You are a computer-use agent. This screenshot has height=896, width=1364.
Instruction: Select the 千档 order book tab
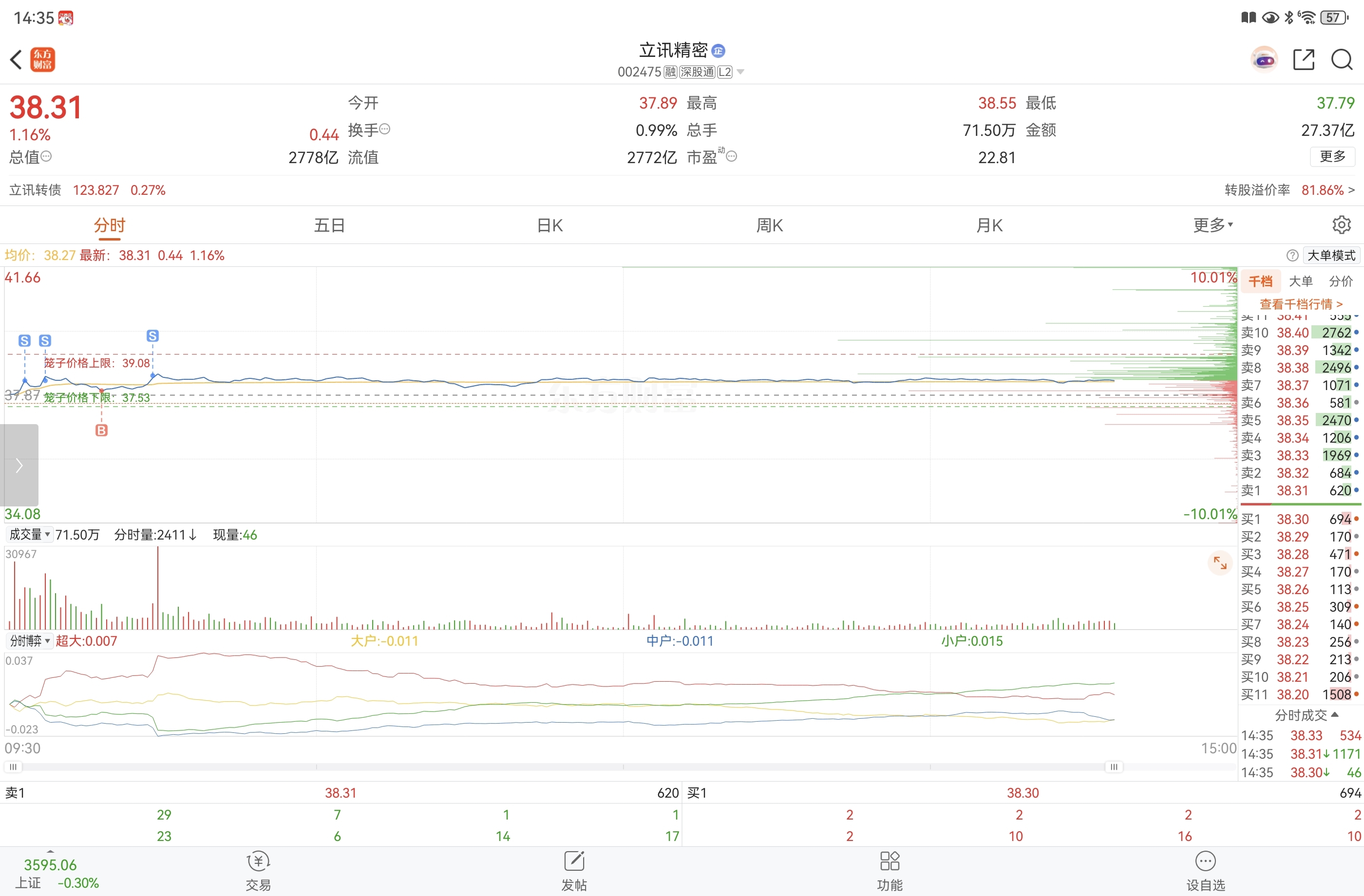point(1260,281)
